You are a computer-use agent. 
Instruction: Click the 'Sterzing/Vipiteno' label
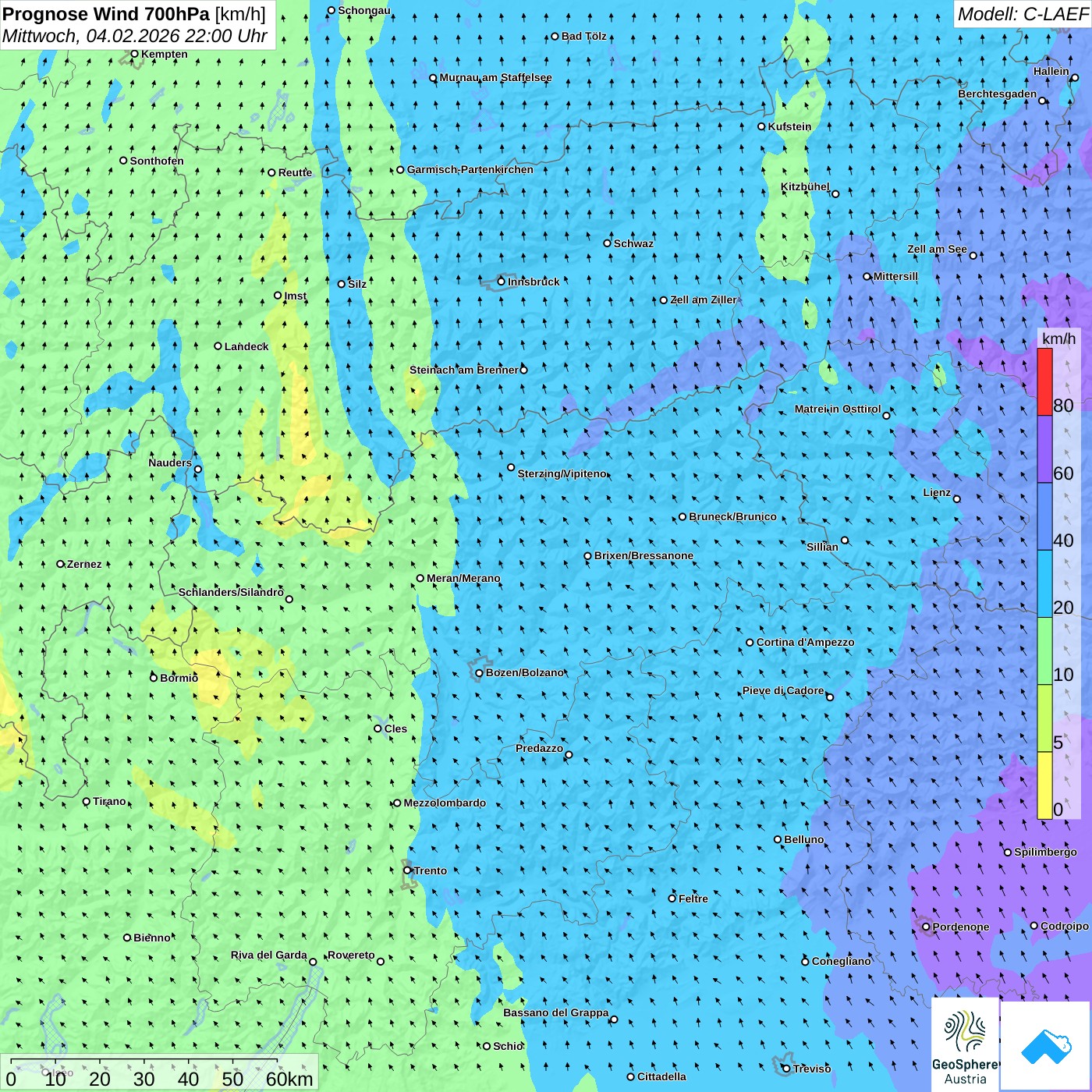[562, 473]
